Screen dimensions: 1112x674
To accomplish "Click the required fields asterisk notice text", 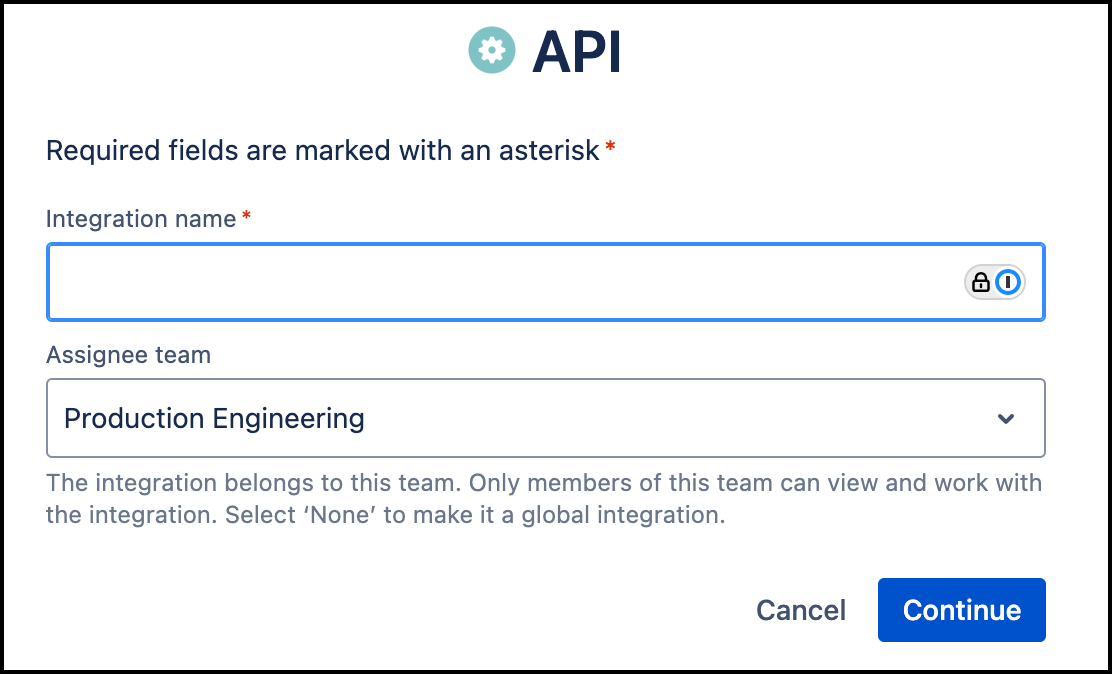I will point(322,151).
